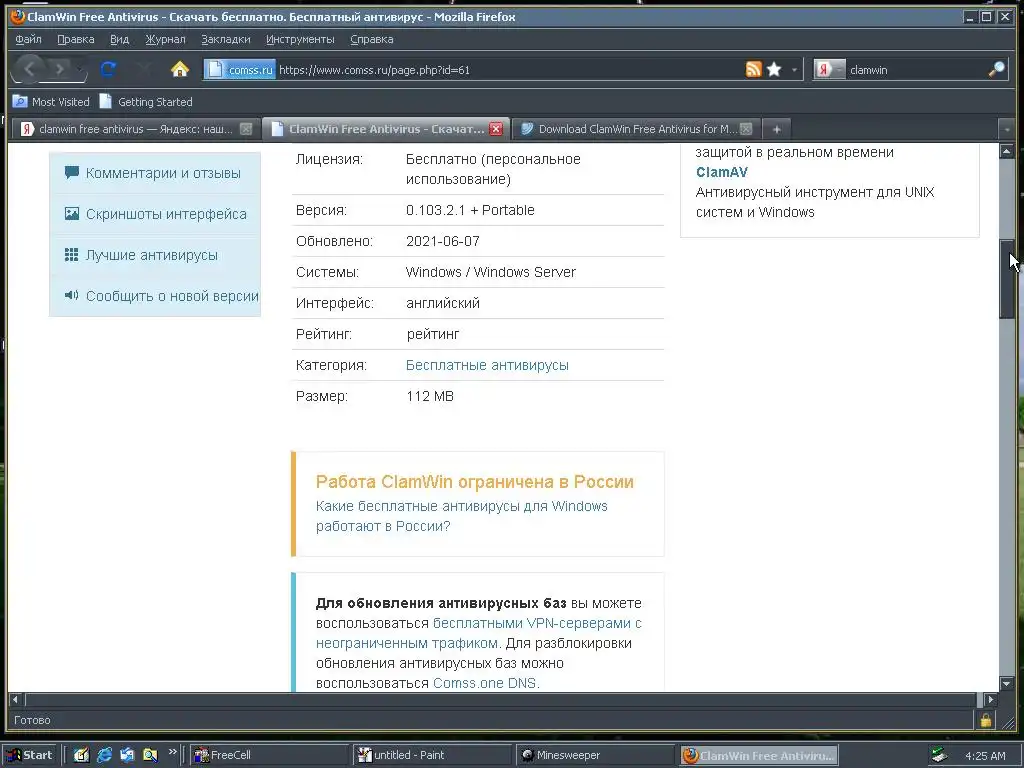Click the search magnifier icon
1024x768 pixels.
[x=996, y=69]
